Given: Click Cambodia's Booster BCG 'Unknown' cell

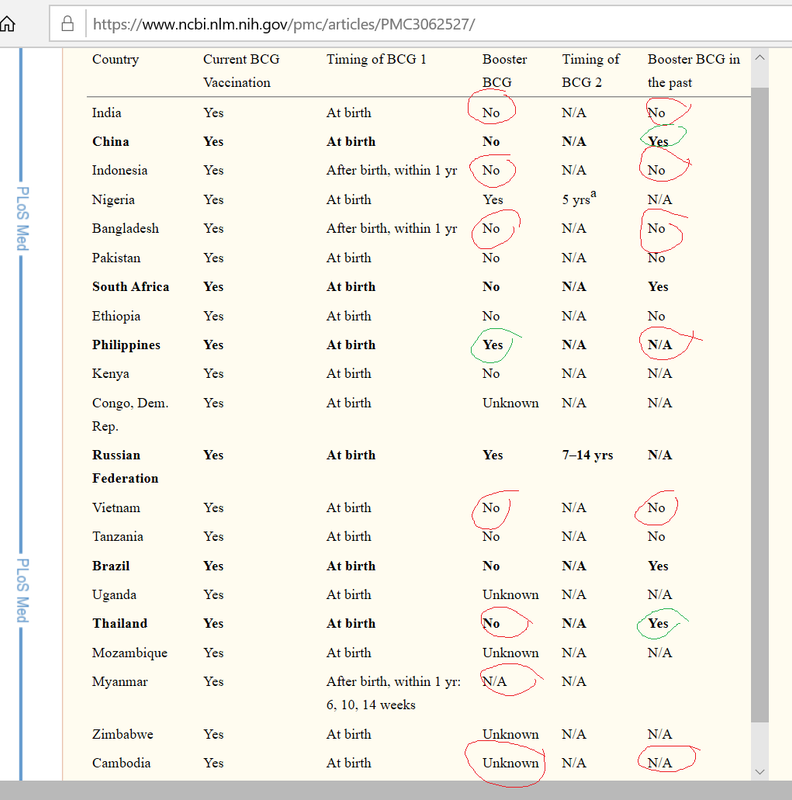Looking at the screenshot, I should click(510, 763).
